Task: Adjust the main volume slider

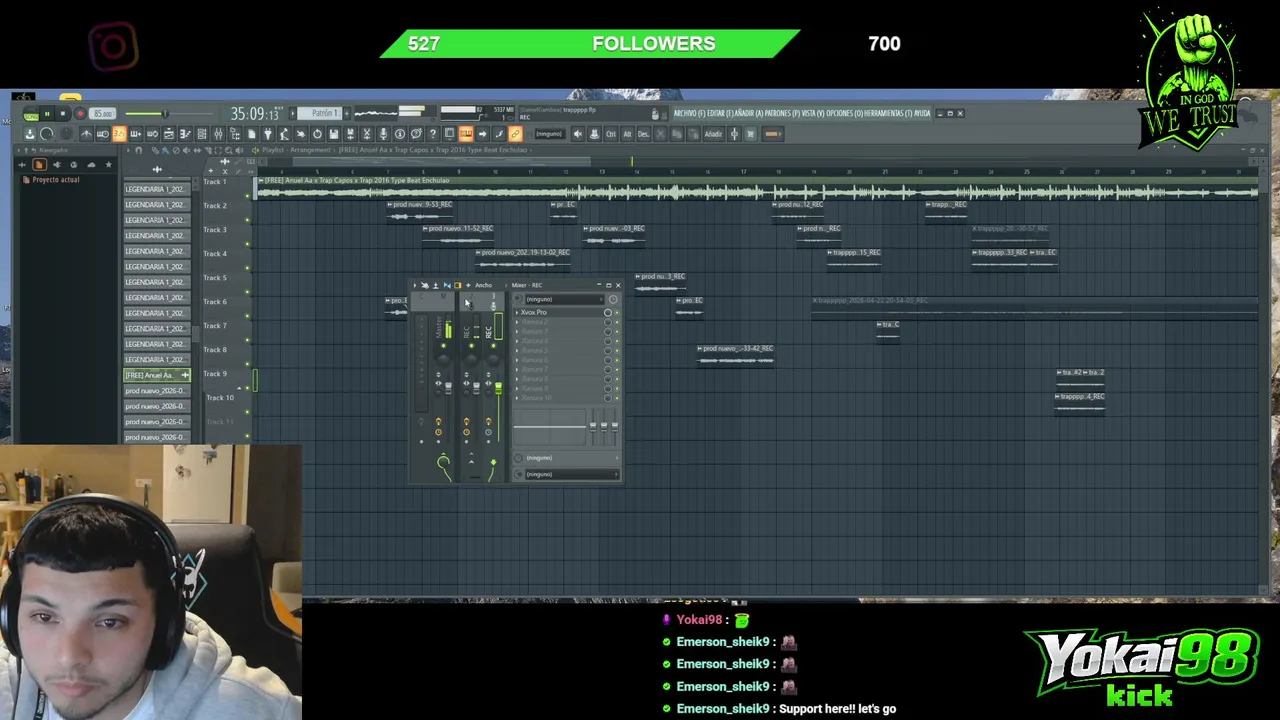Action: tap(167, 113)
